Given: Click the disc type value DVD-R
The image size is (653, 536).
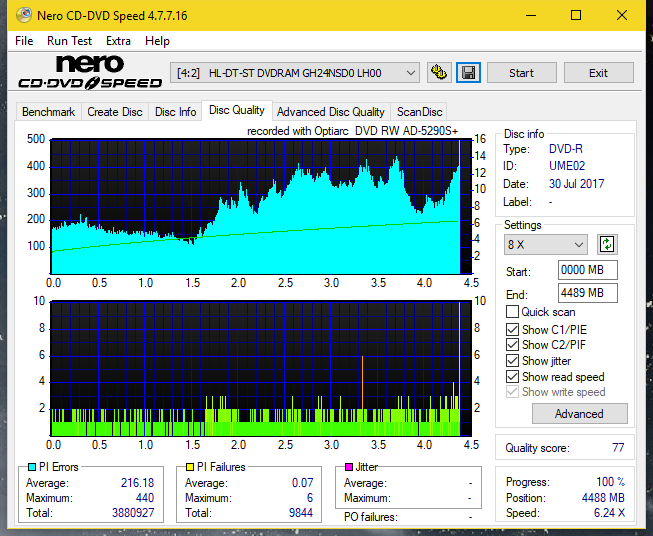Looking at the screenshot, I should [x=566, y=149].
